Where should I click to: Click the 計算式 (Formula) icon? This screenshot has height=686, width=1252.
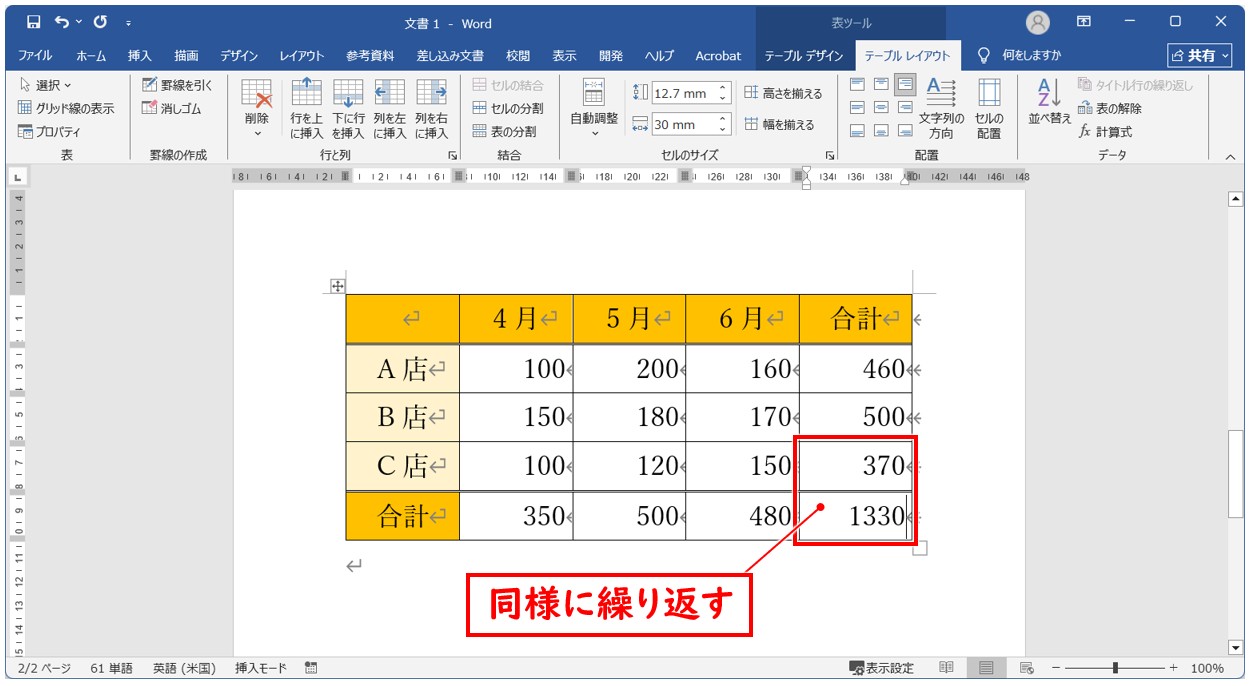pos(1085,131)
